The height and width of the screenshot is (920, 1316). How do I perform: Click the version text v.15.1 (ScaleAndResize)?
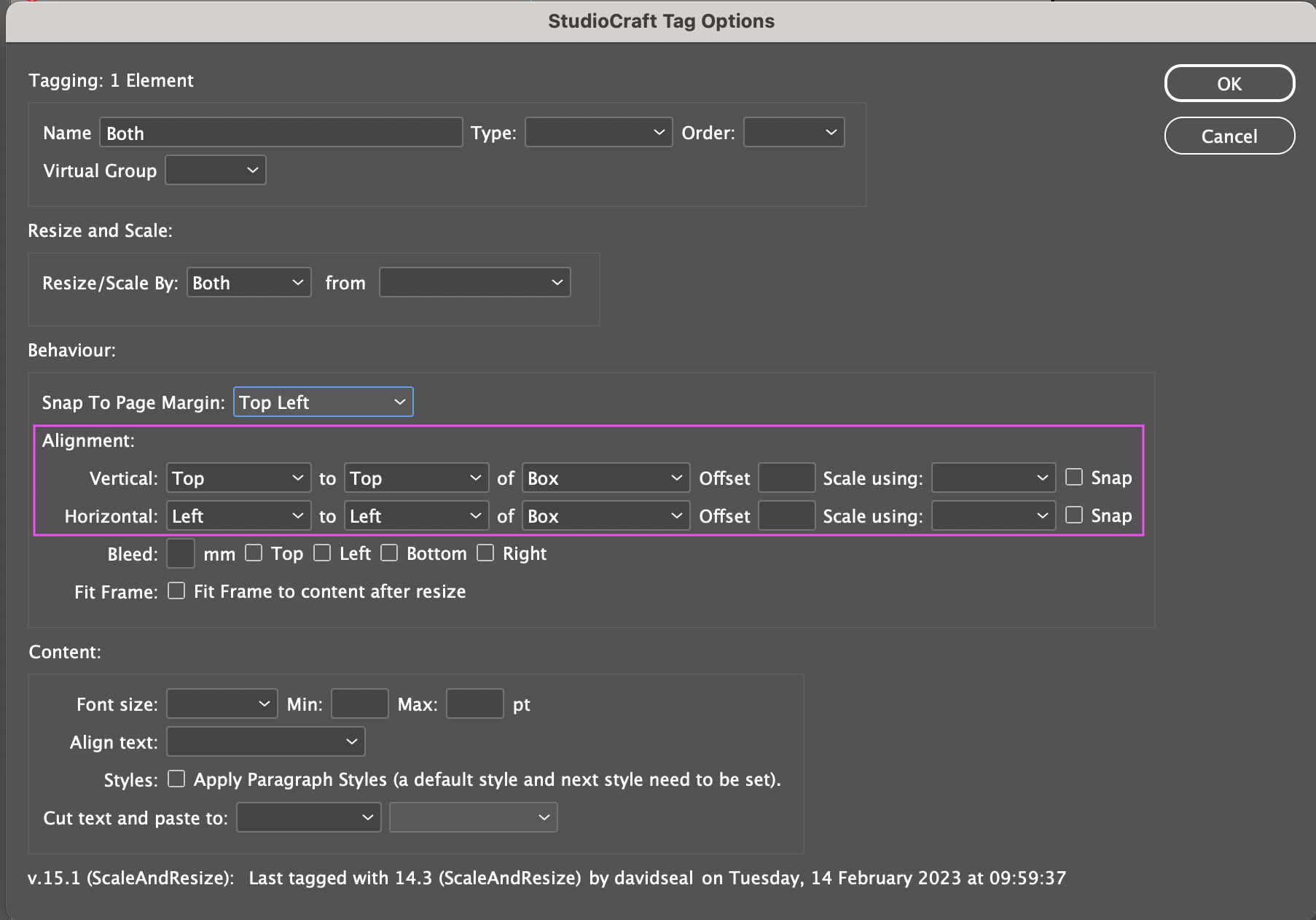coord(131,878)
